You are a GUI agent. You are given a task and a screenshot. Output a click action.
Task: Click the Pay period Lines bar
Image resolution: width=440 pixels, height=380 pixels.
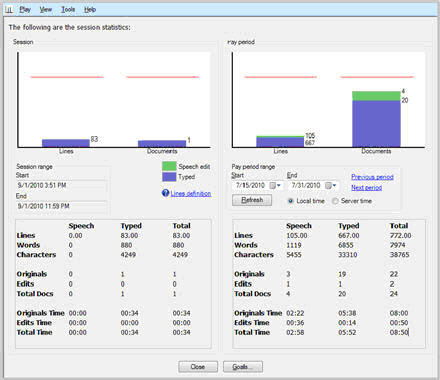coord(280,141)
